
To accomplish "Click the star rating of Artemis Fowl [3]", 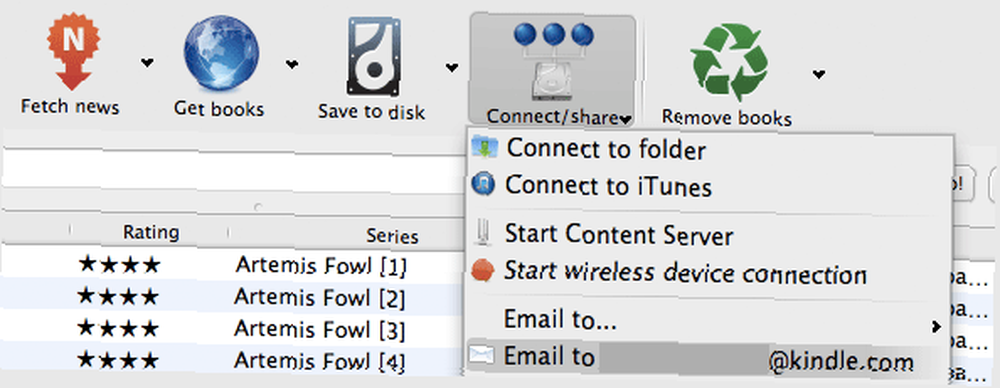I will click(119, 329).
